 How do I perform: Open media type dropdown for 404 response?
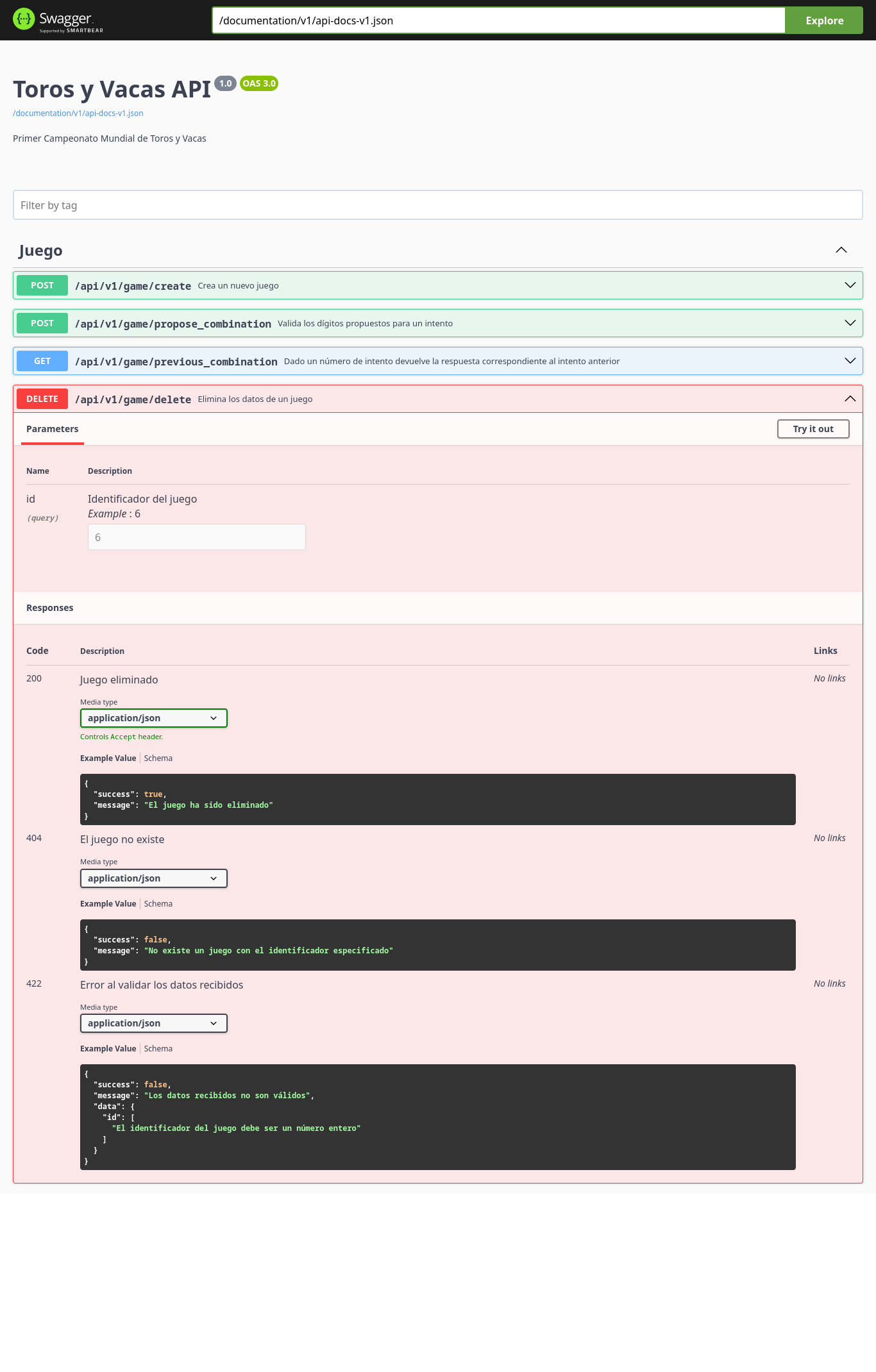(x=153, y=878)
